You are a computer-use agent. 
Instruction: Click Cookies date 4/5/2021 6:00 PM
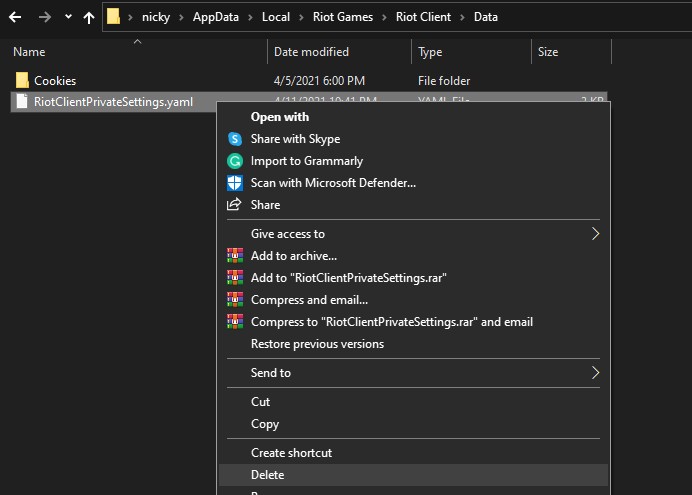[319, 81]
